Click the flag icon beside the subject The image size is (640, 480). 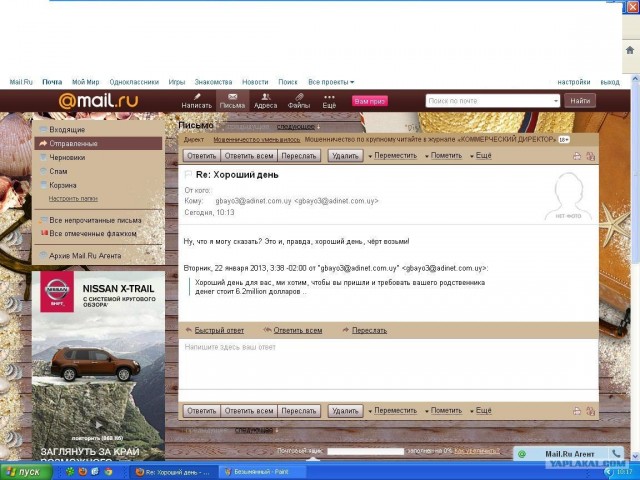click(x=188, y=175)
